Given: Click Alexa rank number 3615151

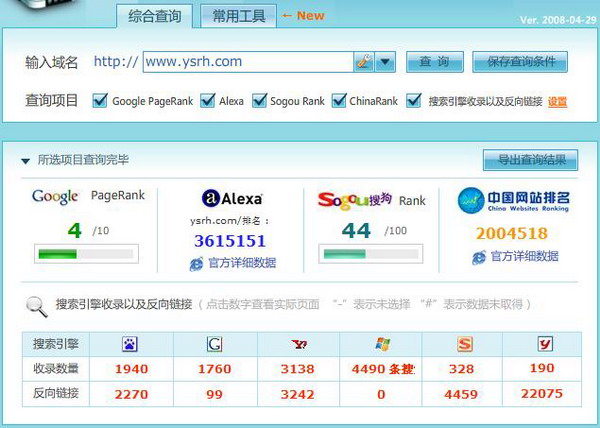Looking at the screenshot, I should [x=230, y=241].
